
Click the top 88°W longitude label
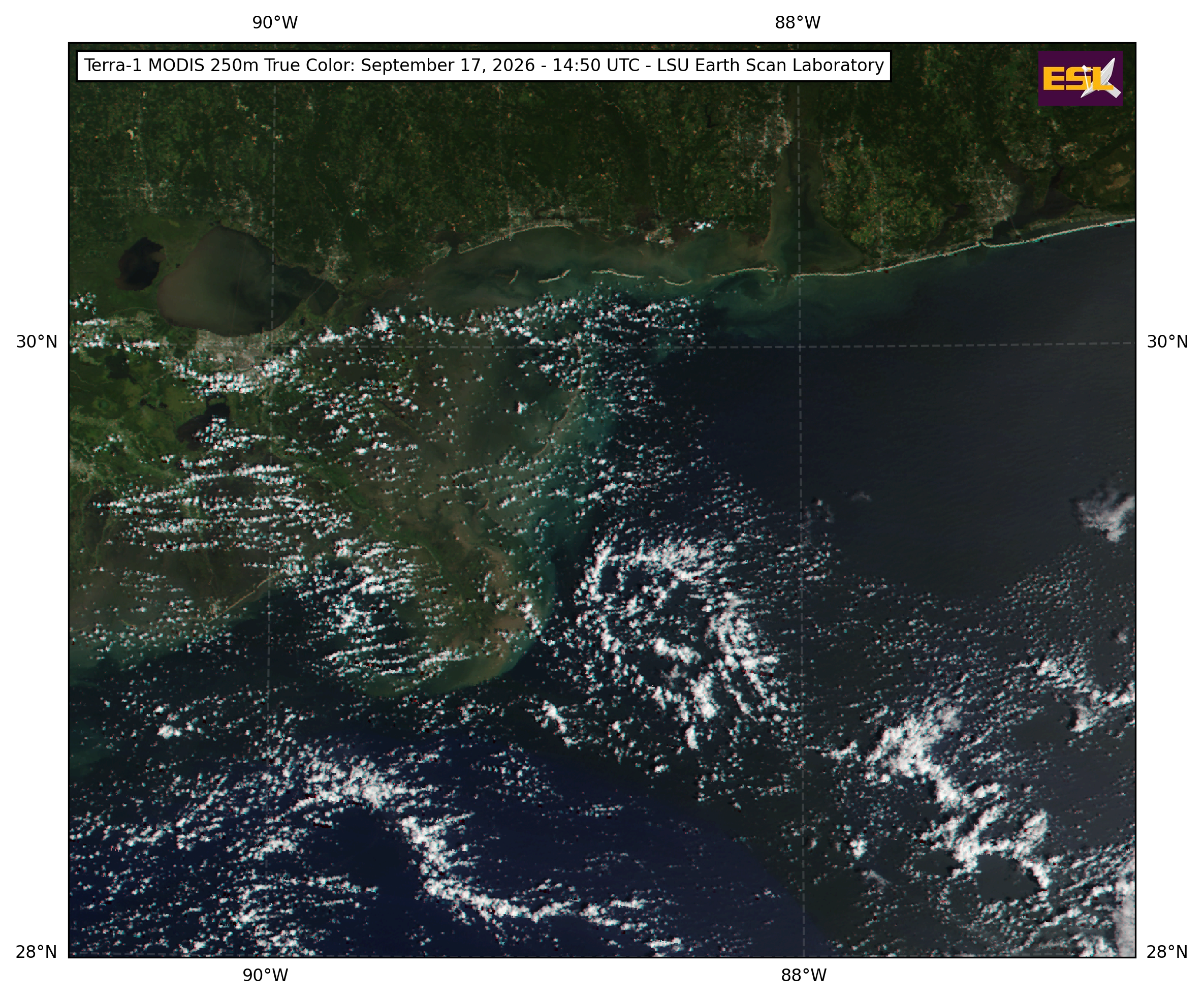click(x=798, y=23)
